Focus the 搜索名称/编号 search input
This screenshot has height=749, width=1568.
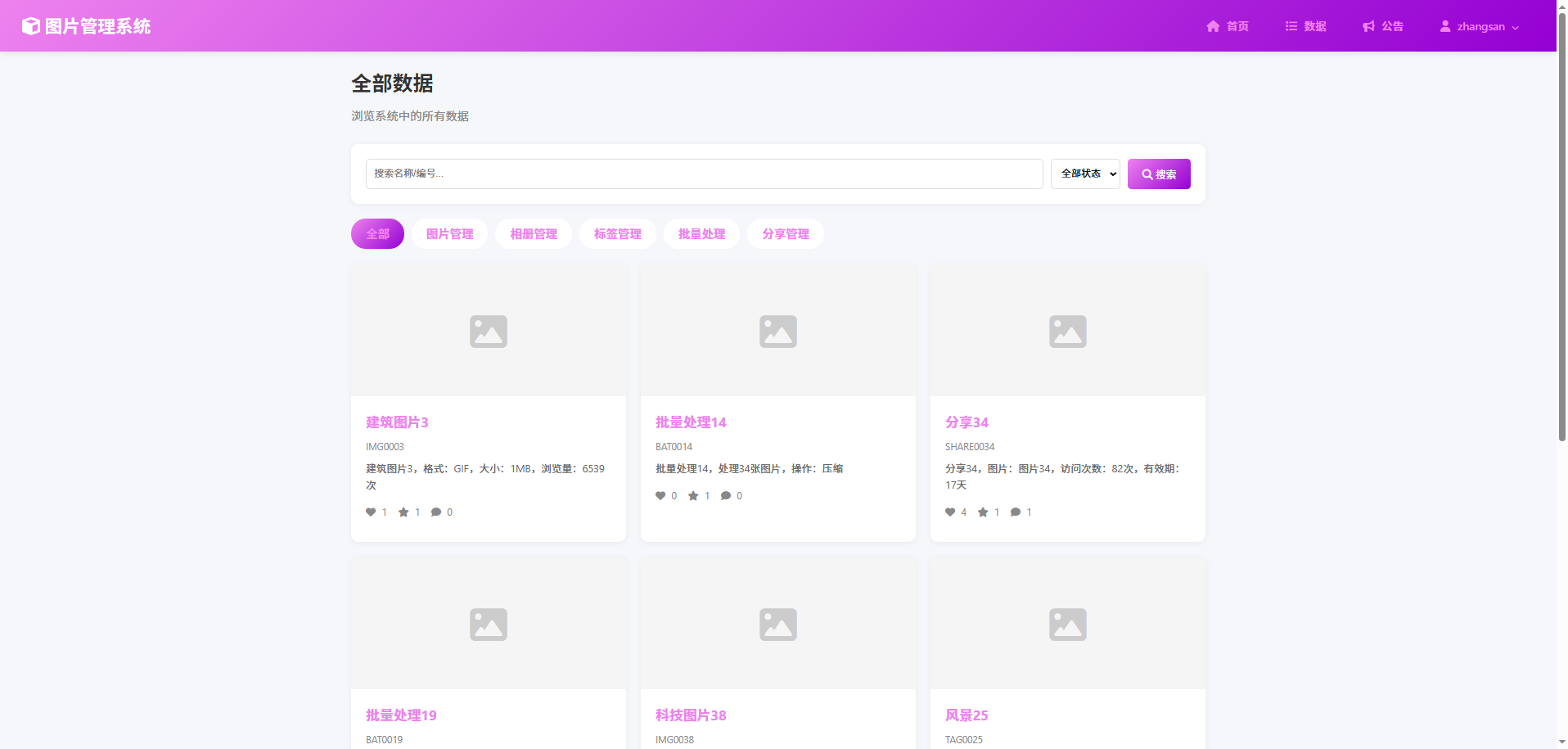704,174
